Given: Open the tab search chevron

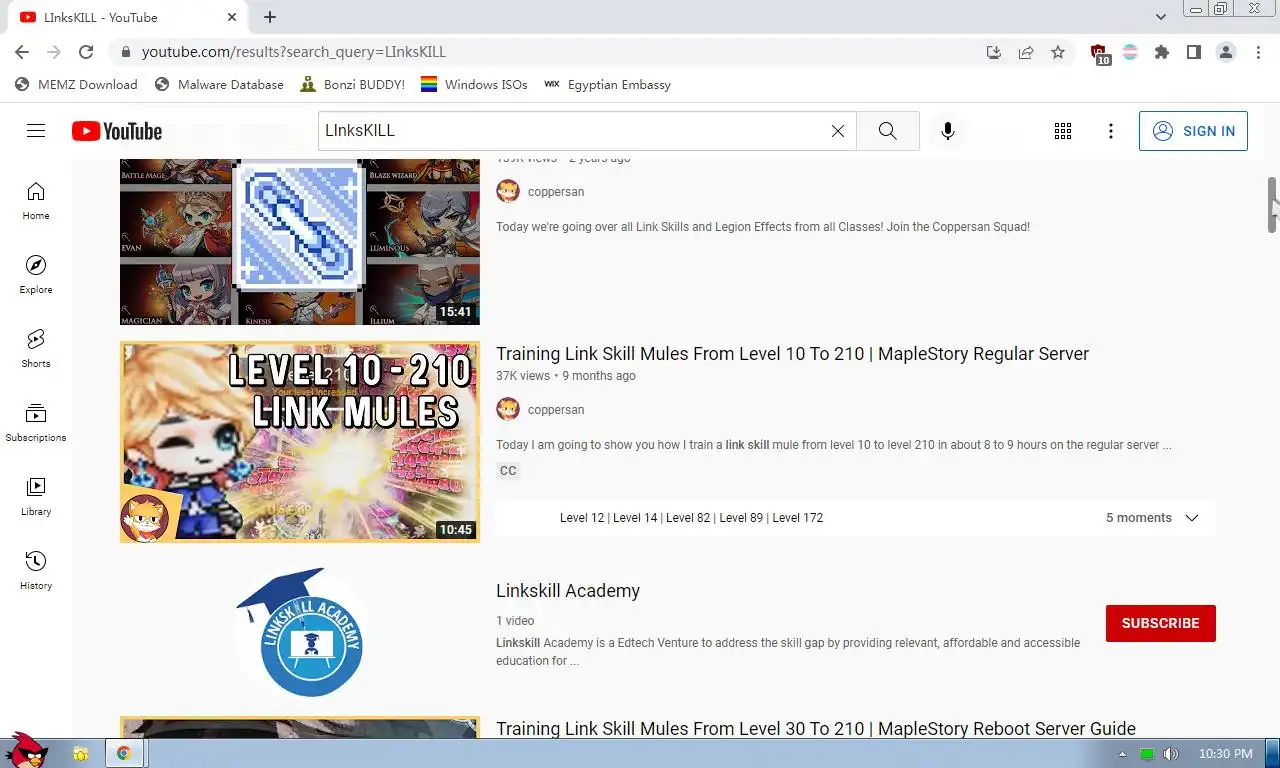Looking at the screenshot, I should pyautogui.click(x=1161, y=17).
